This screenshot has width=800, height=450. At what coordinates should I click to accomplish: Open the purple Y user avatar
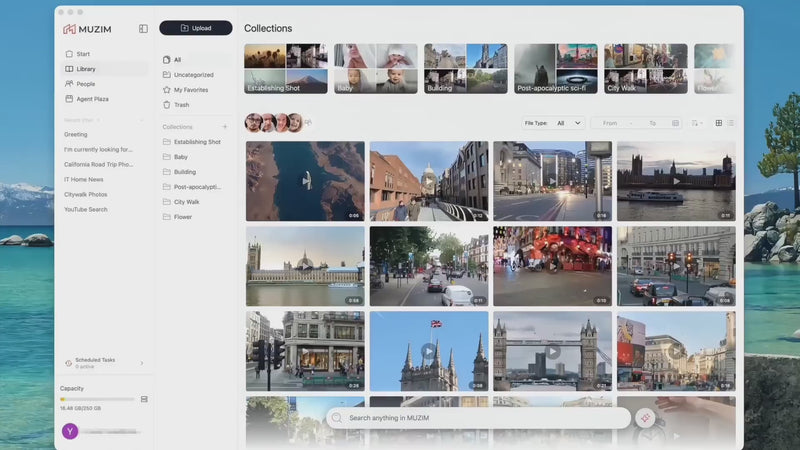pos(70,431)
